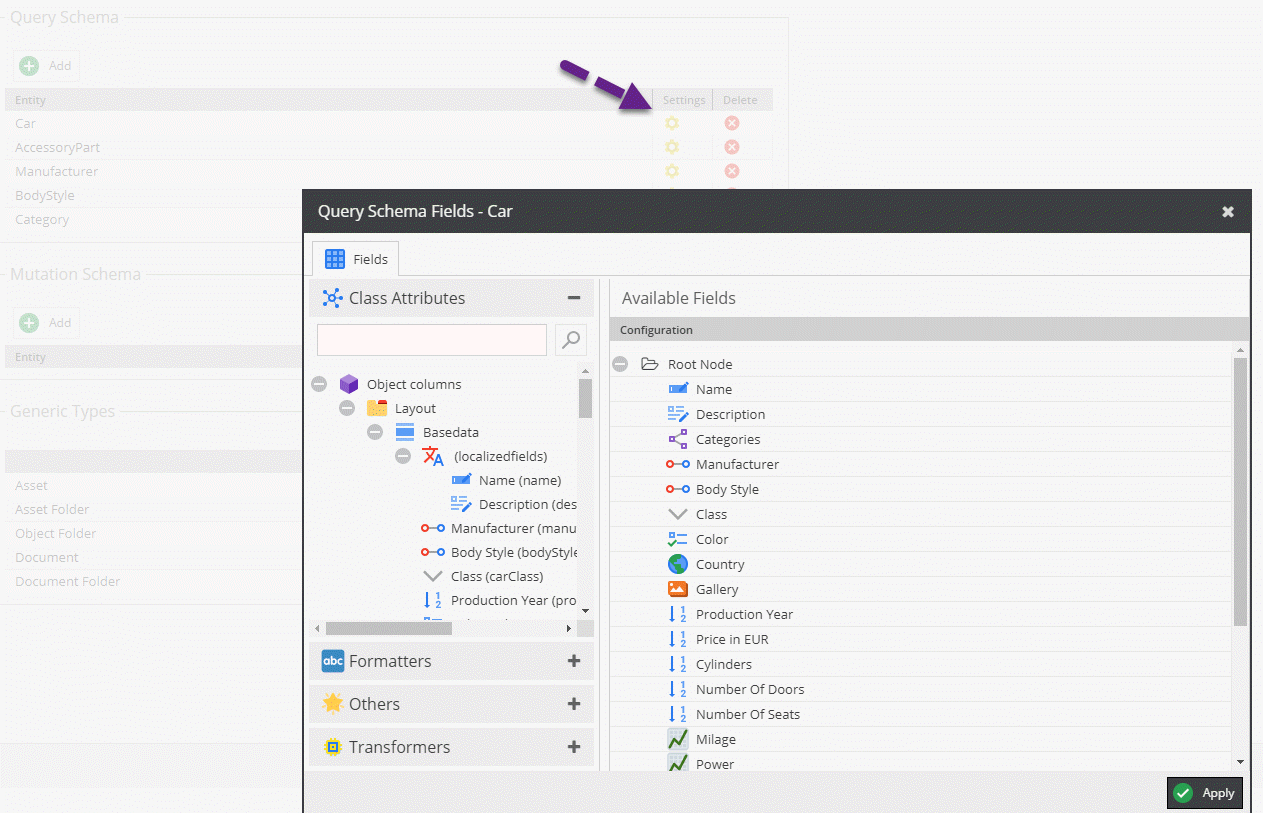
Task: Open settings gear for AccessoryPart entity
Action: [672, 147]
